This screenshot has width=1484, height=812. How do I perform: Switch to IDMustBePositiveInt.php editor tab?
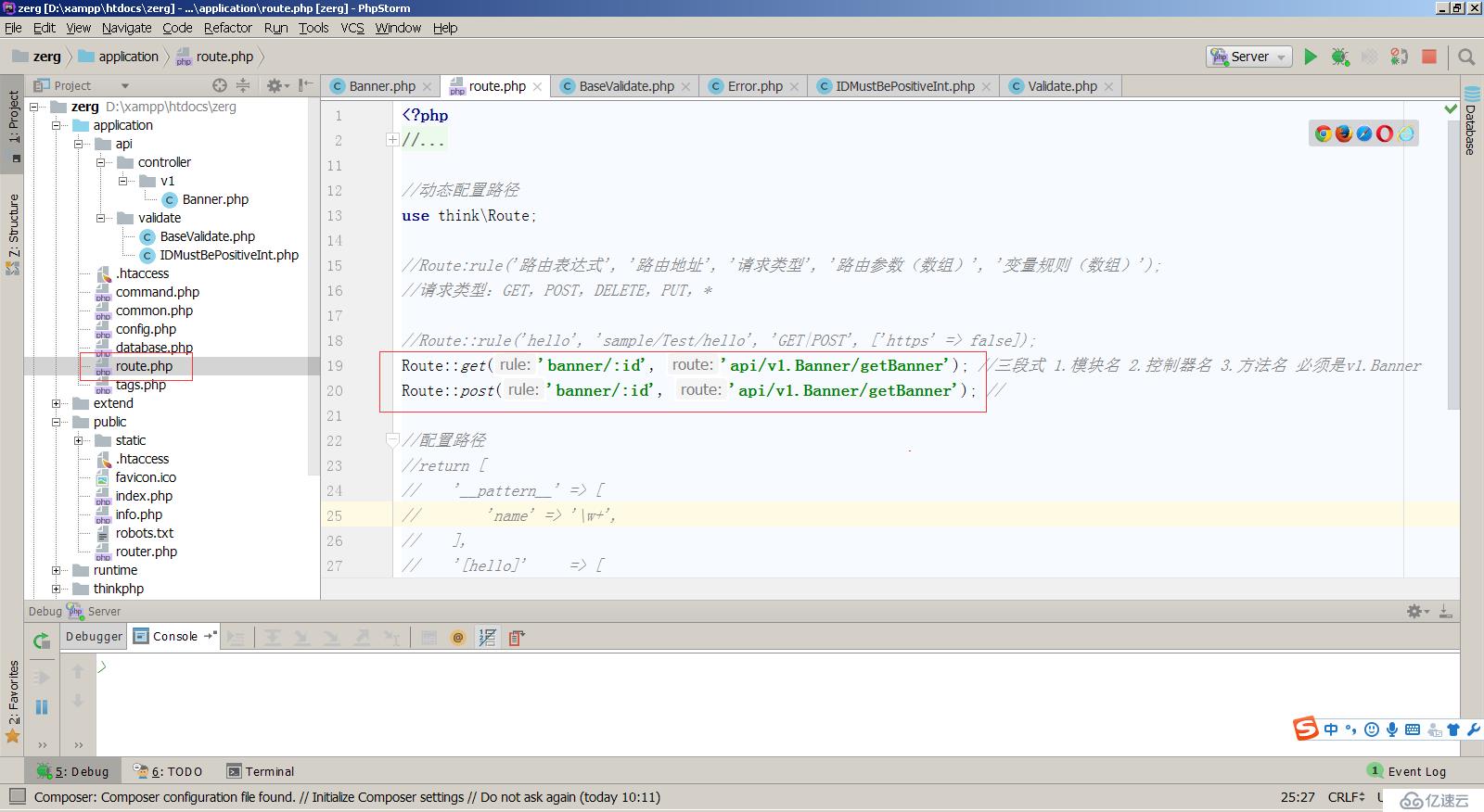(904, 86)
